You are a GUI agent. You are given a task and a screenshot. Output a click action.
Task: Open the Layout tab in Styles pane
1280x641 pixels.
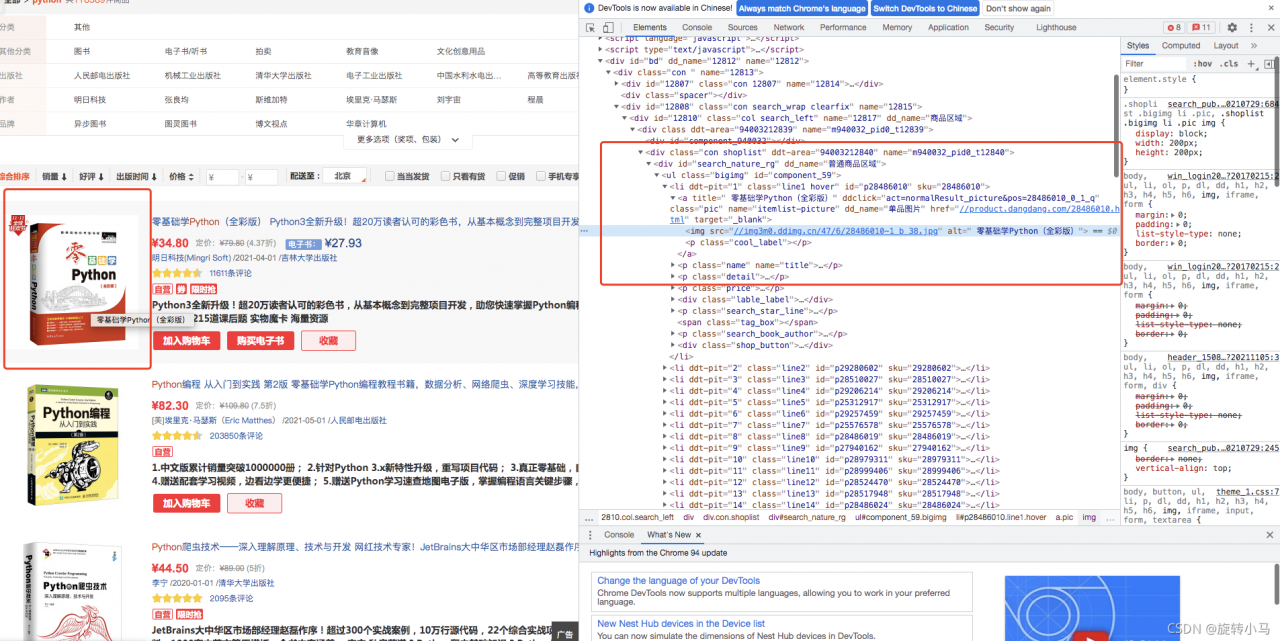coord(1226,45)
